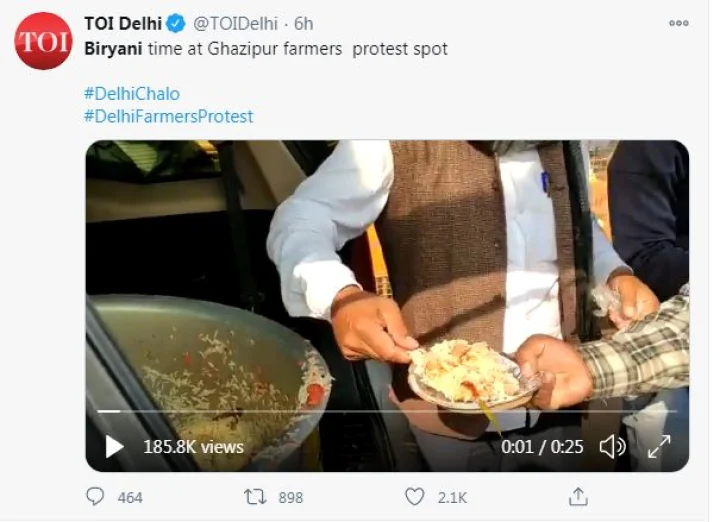720x522 pixels.
Task: Click the 2.1K likes count
Action: point(452,497)
